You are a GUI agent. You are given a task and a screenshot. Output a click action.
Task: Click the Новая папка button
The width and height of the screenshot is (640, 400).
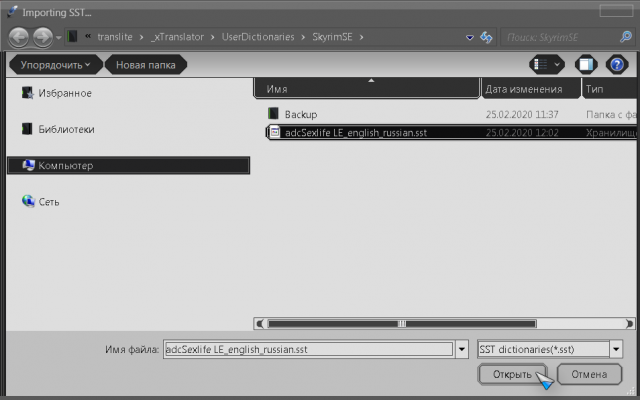(x=145, y=65)
